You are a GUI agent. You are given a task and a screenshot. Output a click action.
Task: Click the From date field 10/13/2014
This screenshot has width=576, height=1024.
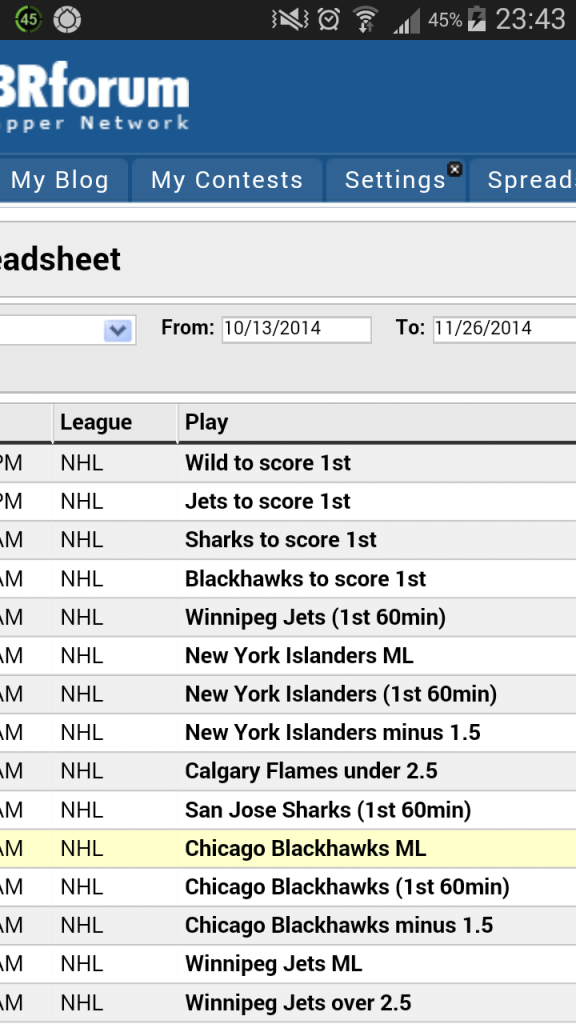296,329
